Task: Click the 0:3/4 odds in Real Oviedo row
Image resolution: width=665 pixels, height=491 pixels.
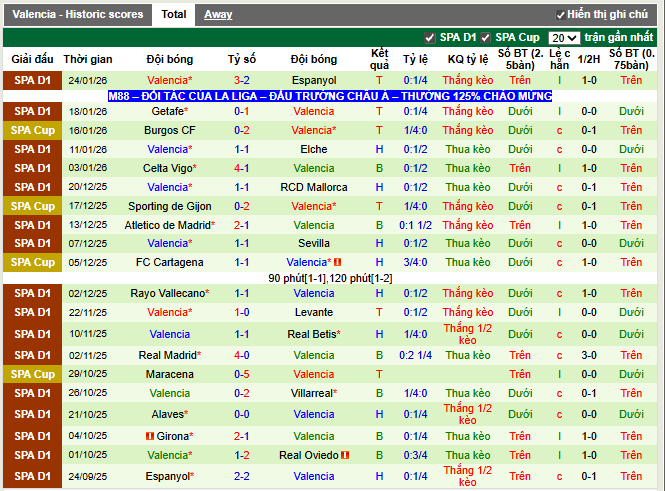Action: click(x=415, y=455)
